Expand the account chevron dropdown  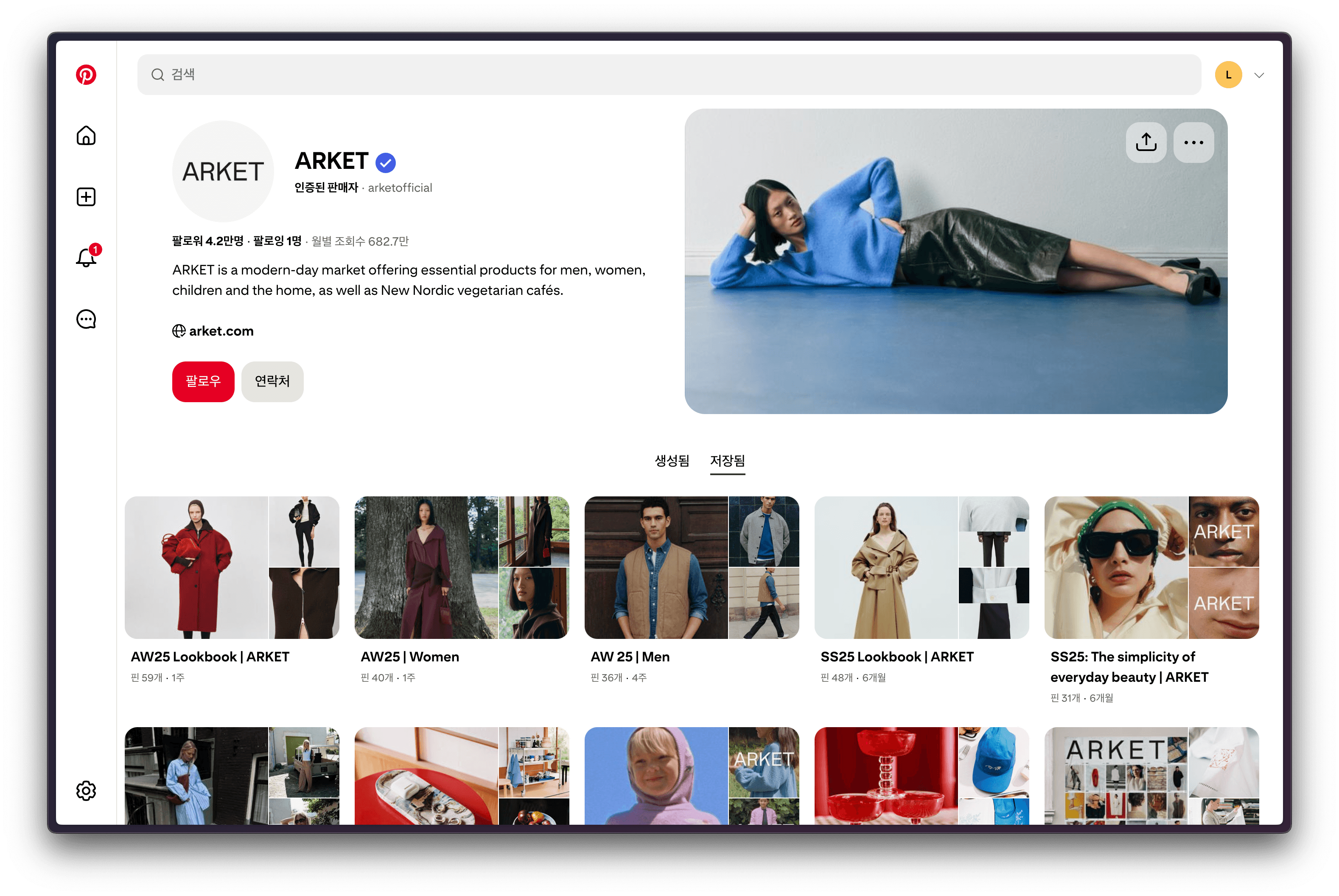1259,76
